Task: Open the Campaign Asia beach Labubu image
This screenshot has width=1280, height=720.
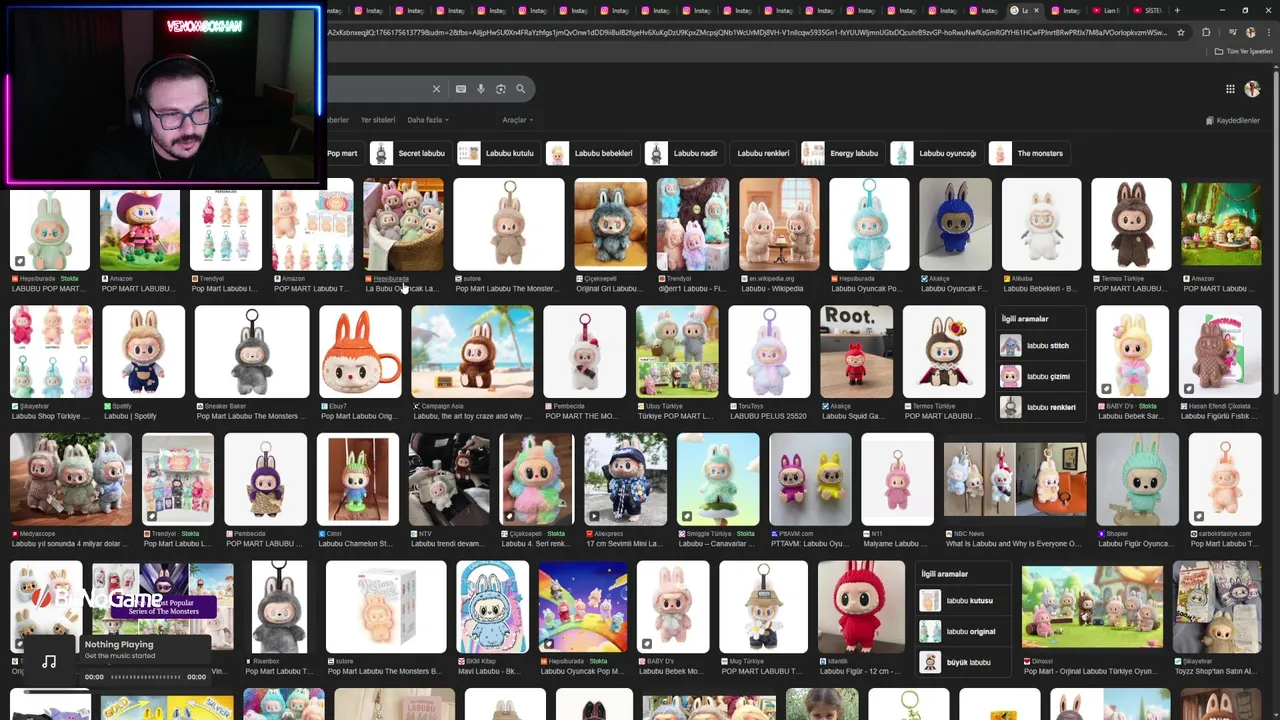Action: point(472,352)
